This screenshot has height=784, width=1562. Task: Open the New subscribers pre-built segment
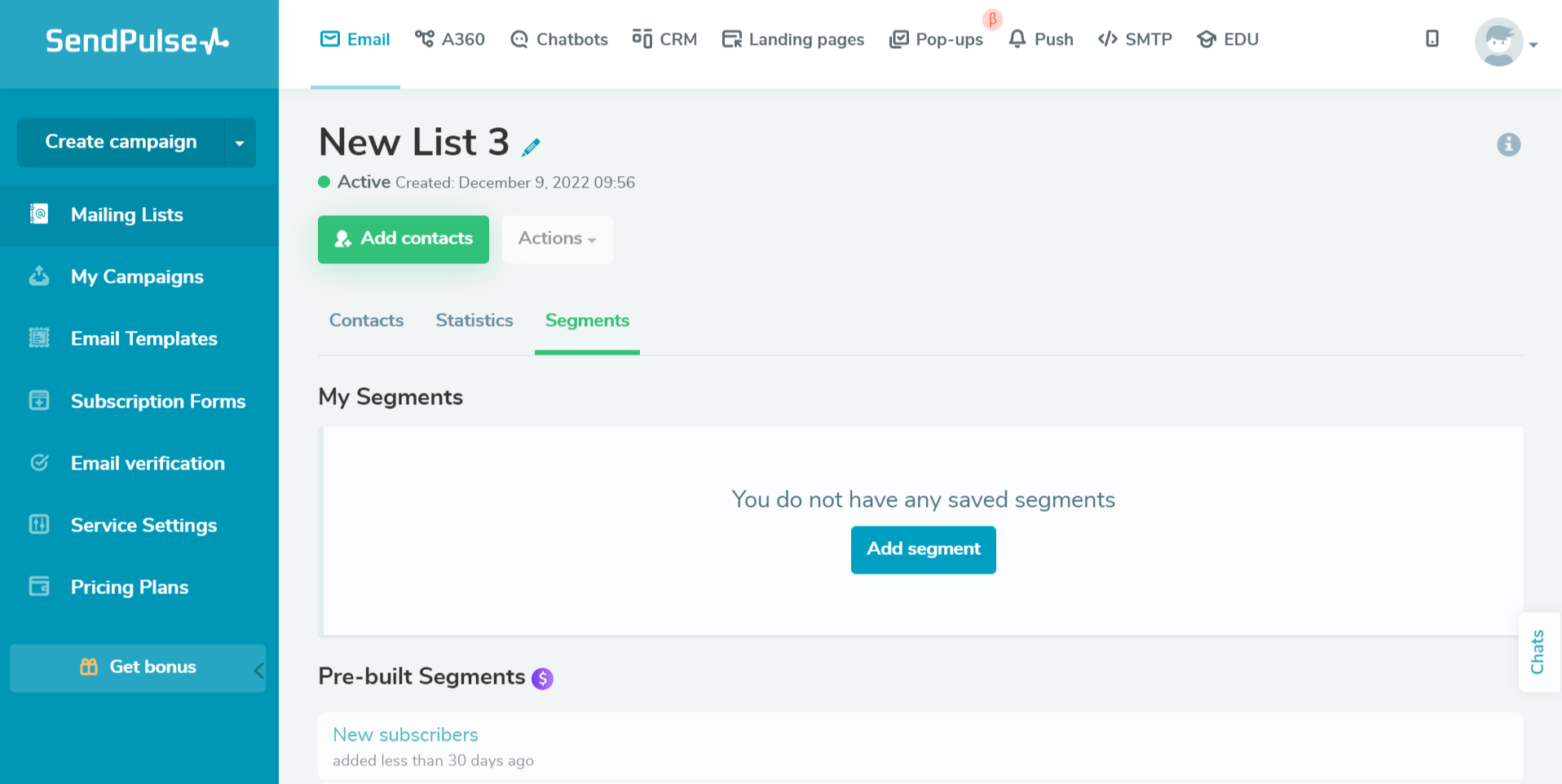[x=405, y=734]
